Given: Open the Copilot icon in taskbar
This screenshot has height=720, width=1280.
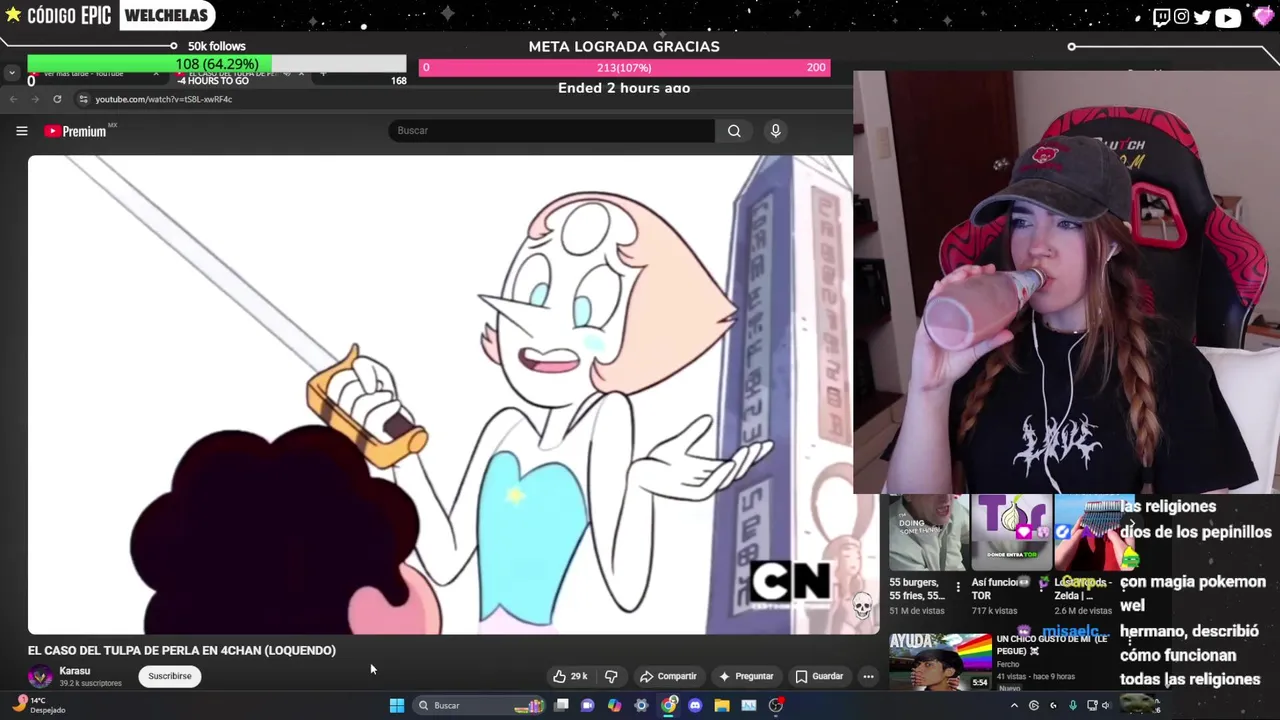Looking at the screenshot, I should 614,706.
